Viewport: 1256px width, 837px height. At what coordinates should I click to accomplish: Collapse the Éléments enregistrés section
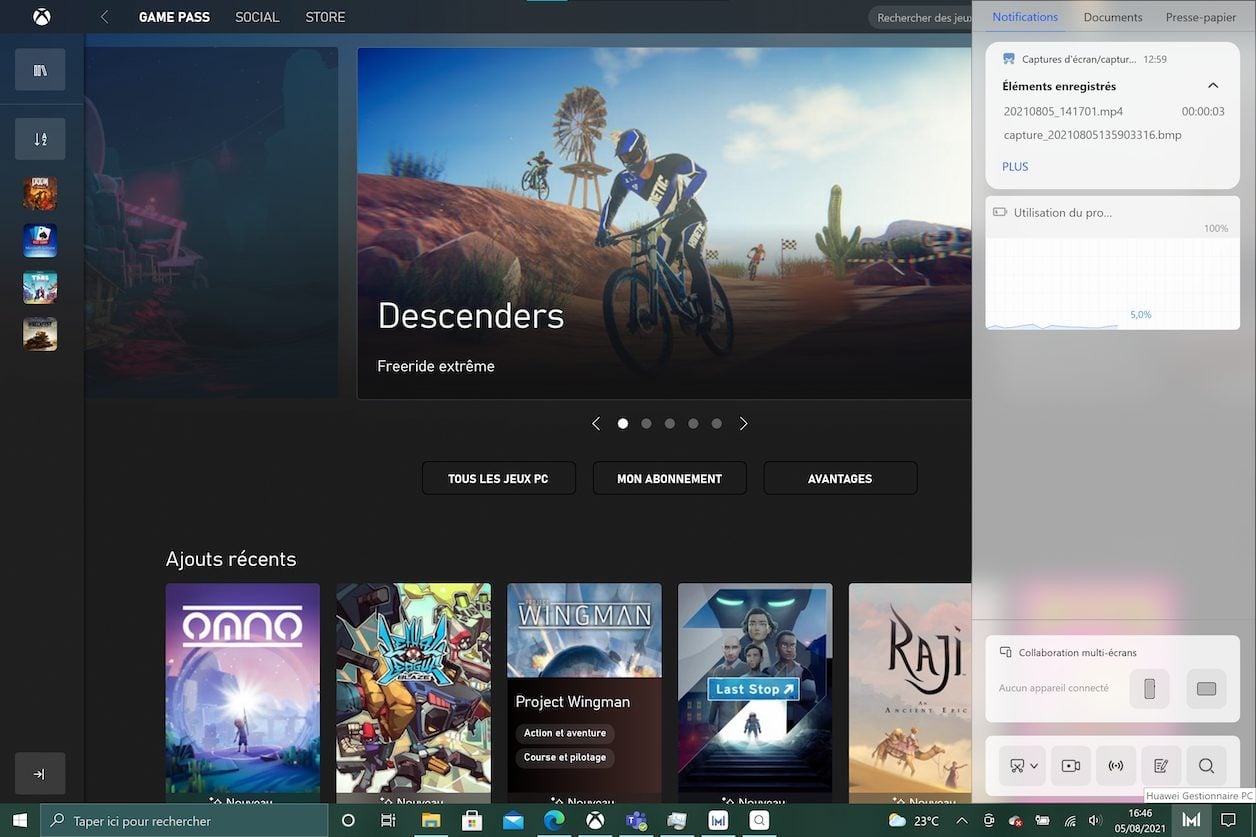[x=1213, y=86]
